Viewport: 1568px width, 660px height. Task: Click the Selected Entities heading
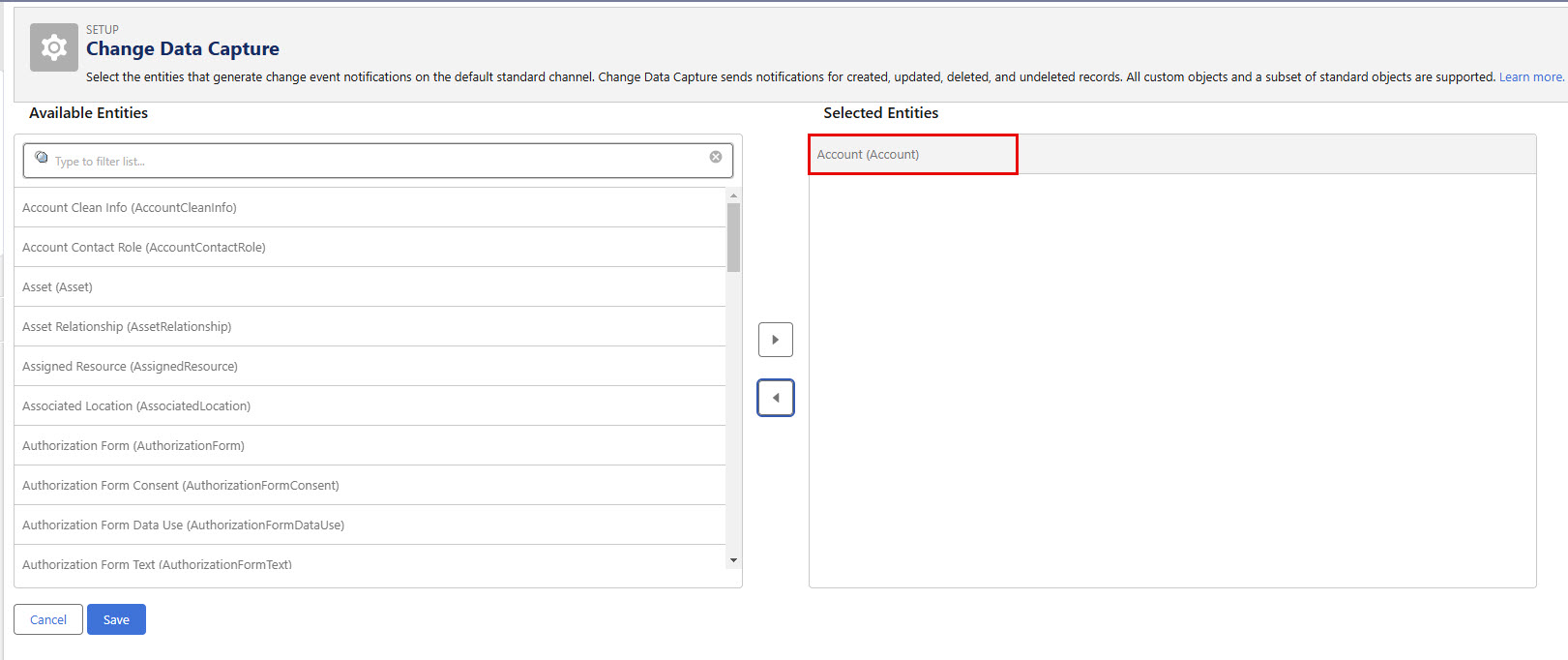coord(881,113)
